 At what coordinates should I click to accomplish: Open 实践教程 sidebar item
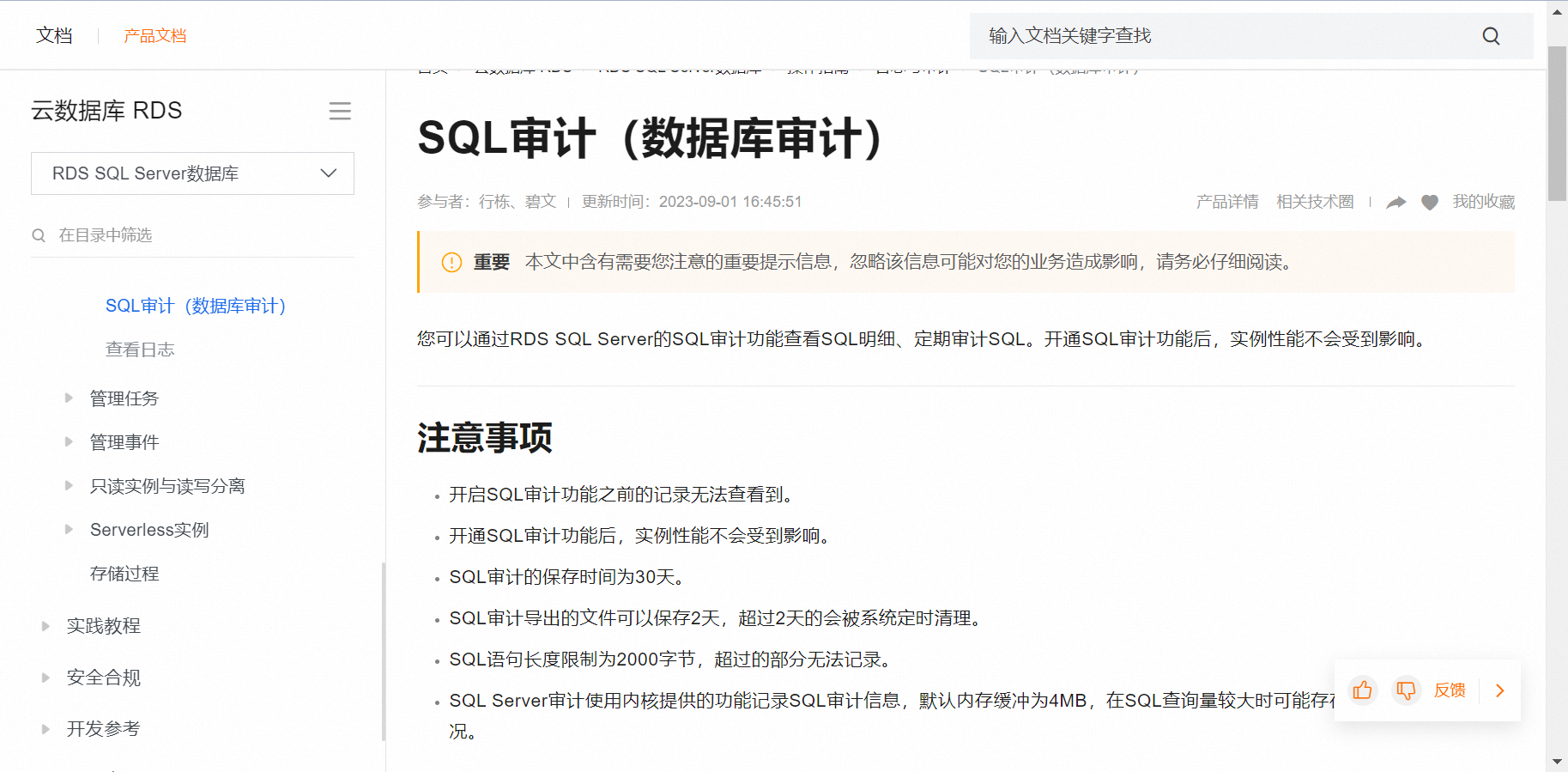pyautogui.click(x=104, y=626)
